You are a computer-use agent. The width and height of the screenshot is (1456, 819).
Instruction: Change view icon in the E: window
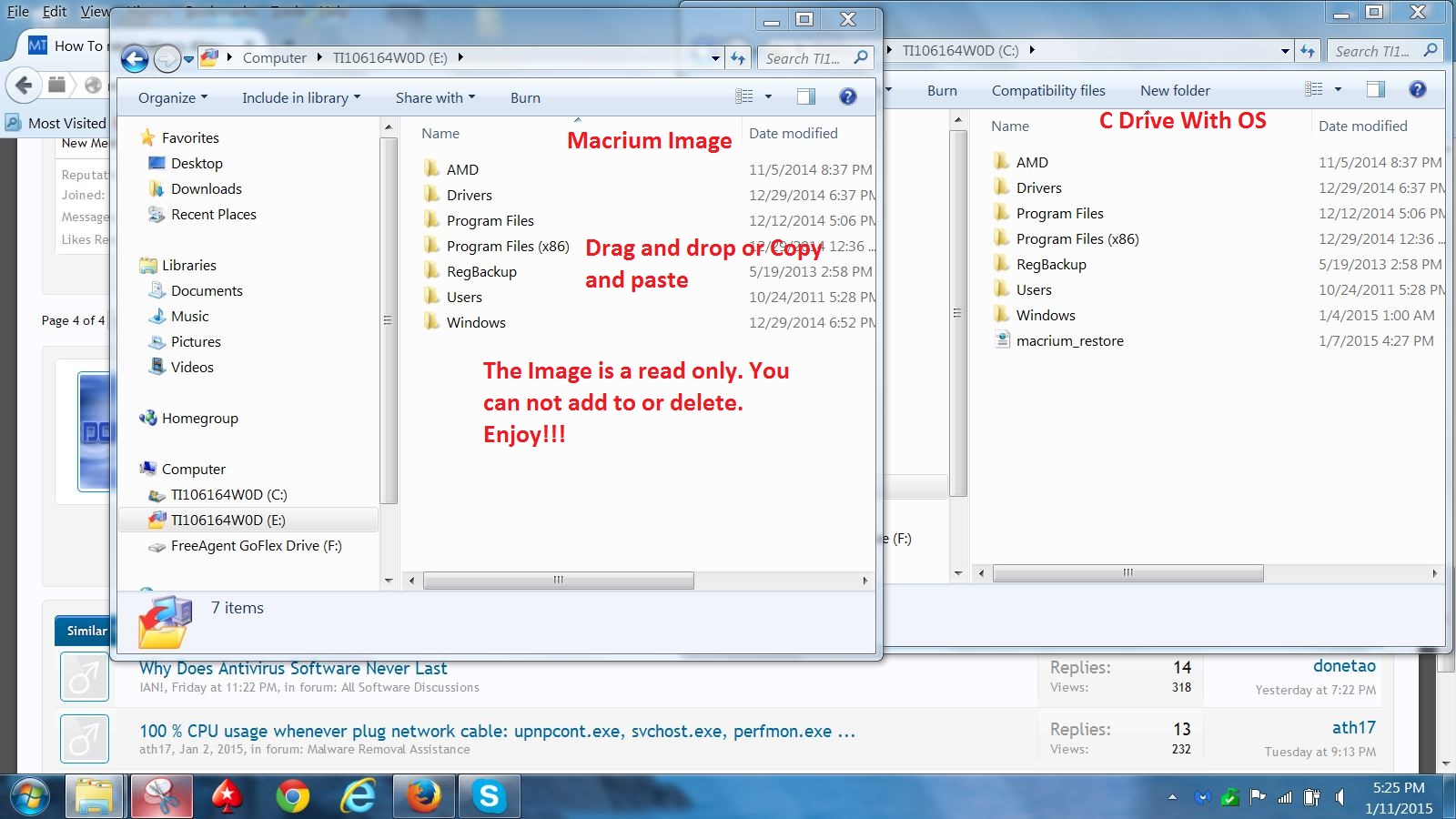[x=744, y=96]
